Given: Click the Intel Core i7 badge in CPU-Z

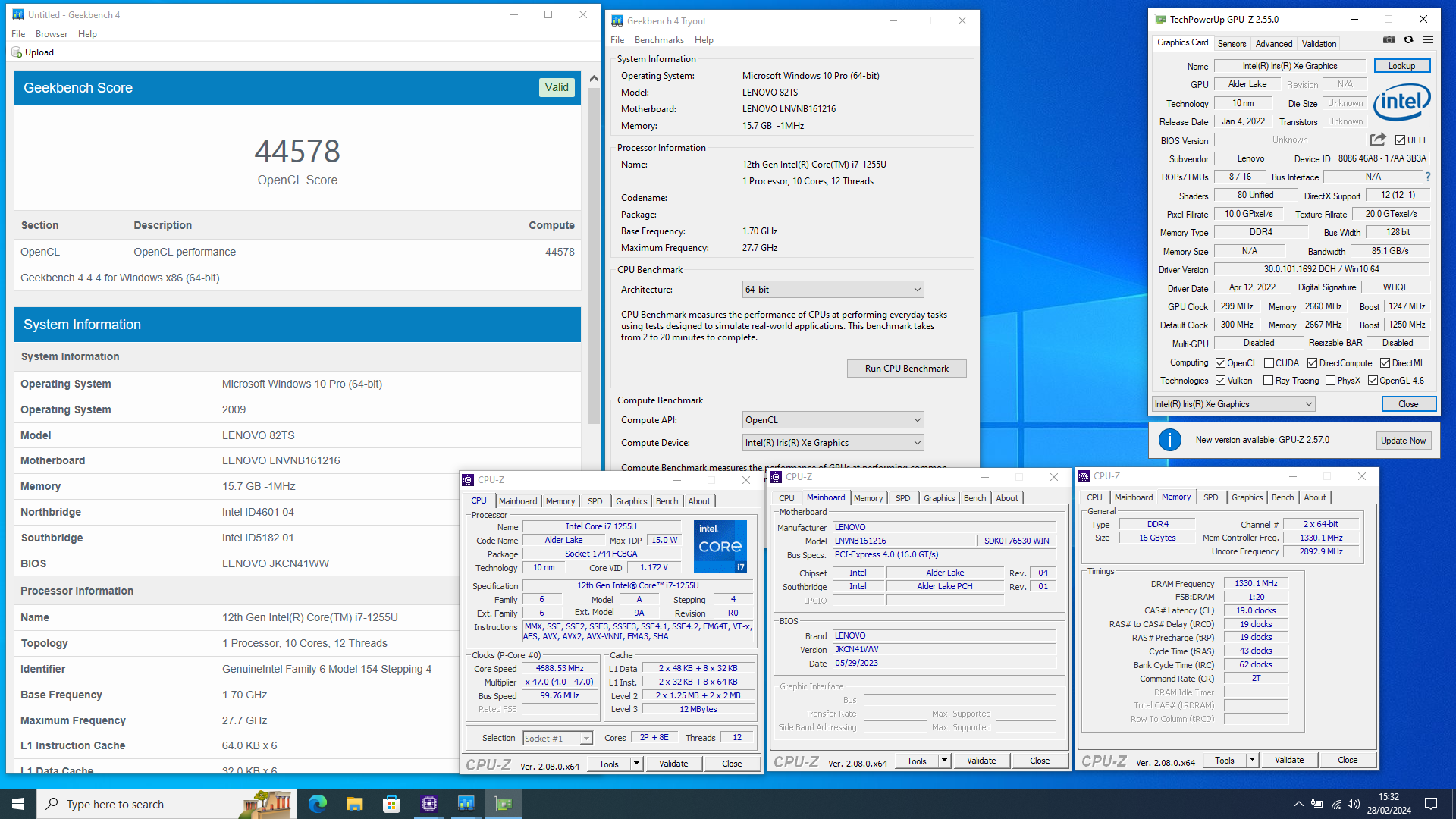Looking at the screenshot, I should 720,546.
